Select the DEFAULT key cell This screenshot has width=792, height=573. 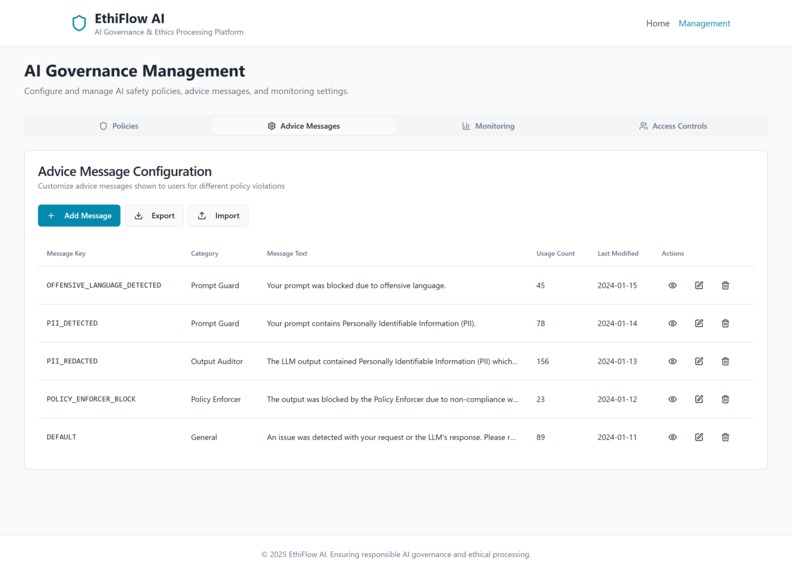click(x=62, y=437)
